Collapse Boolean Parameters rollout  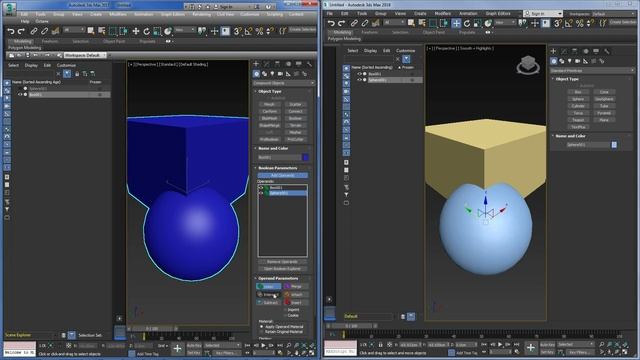pos(277,168)
